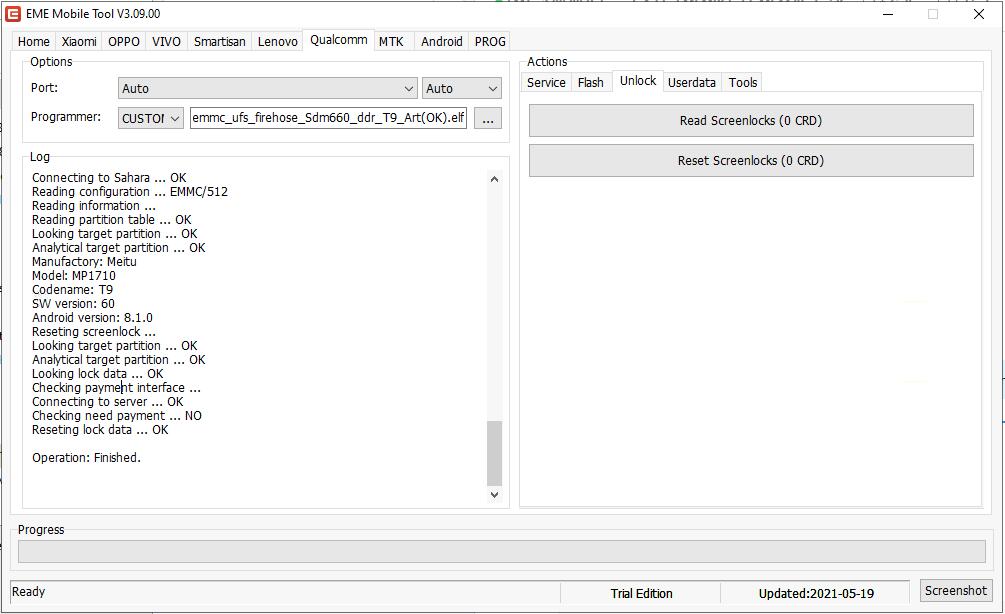Select the Unlock actions tab
This screenshot has width=1005, height=614.
(638, 81)
